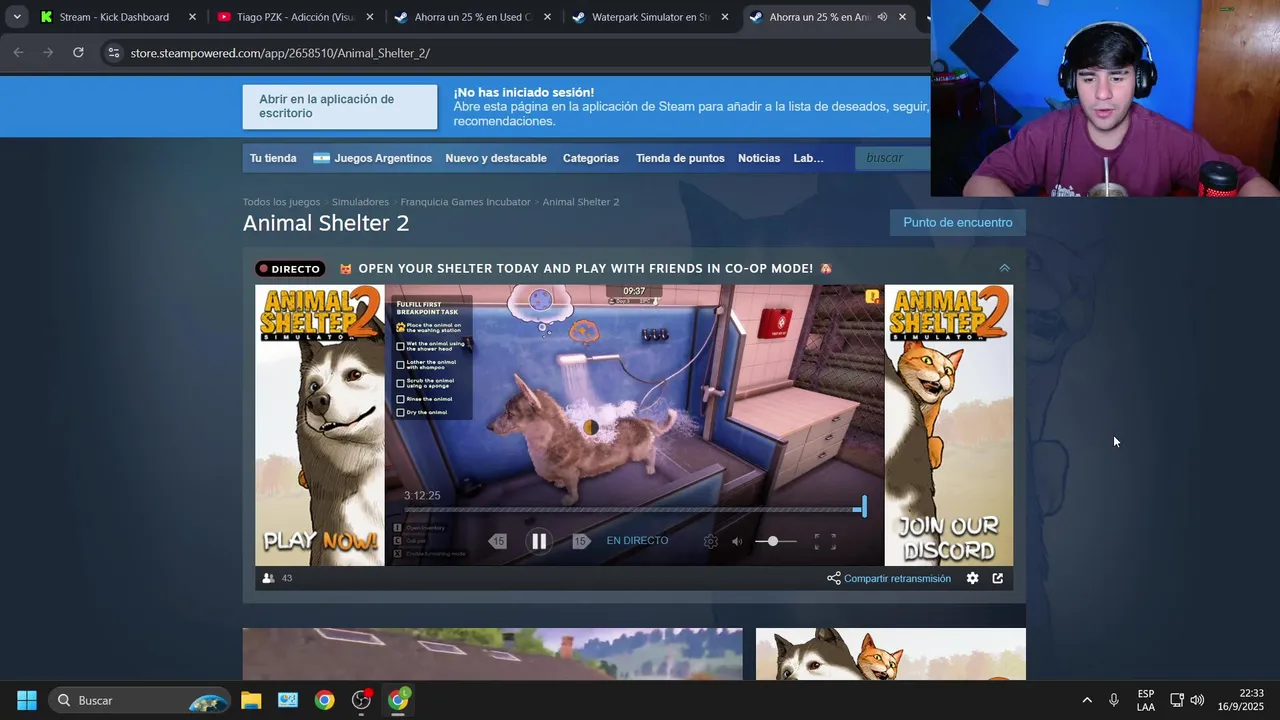Viewport: 1280px width, 720px height.
Task: Click the address bar URL
Action: click(280, 53)
